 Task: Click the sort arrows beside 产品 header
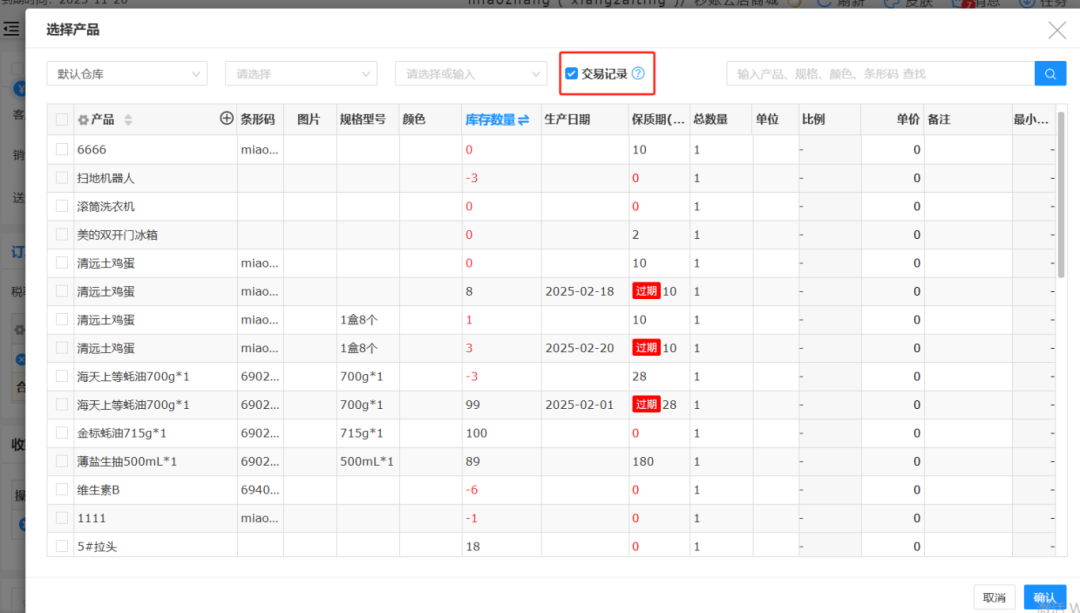coord(128,120)
